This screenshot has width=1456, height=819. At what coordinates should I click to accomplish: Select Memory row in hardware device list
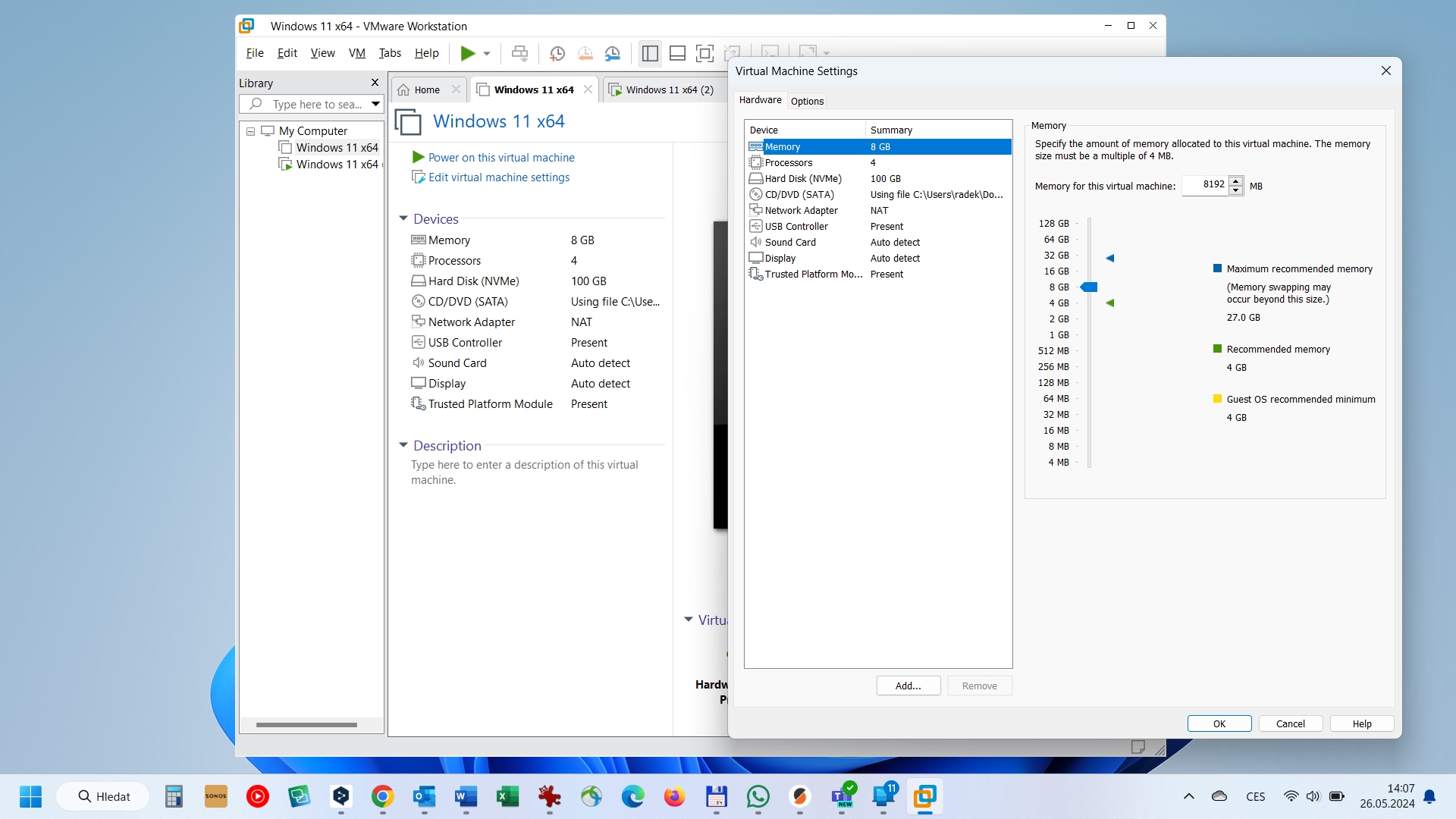[x=878, y=146]
